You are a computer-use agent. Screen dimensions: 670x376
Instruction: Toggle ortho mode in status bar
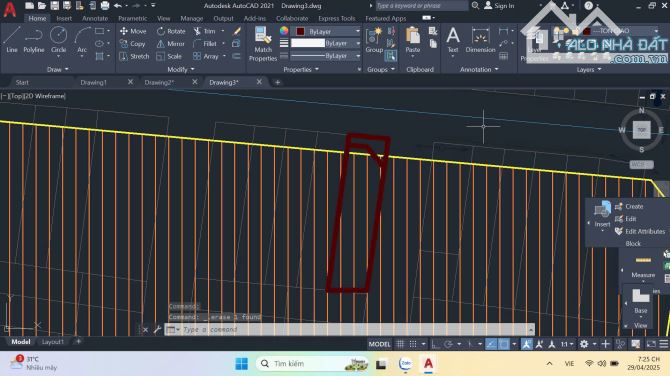pos(435,344)
